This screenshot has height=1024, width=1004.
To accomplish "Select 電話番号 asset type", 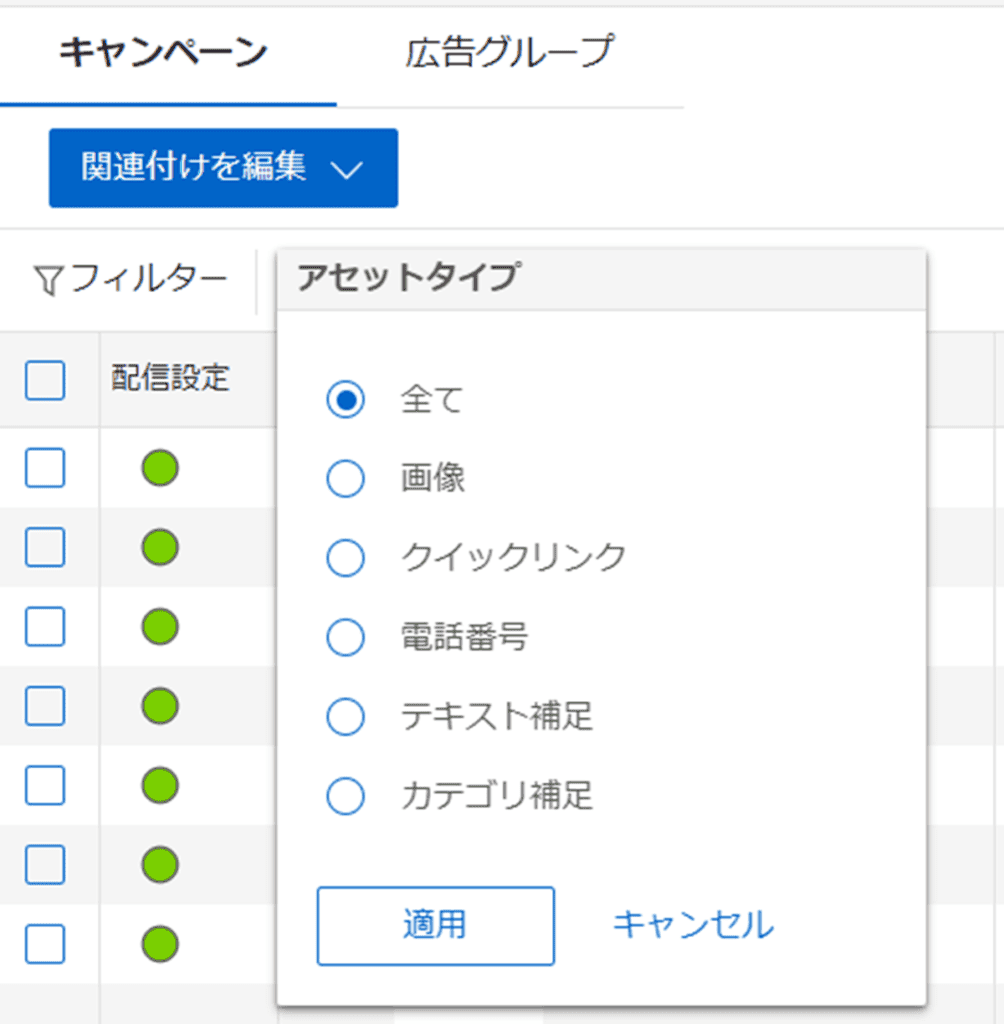I will (x=346, y=637).
